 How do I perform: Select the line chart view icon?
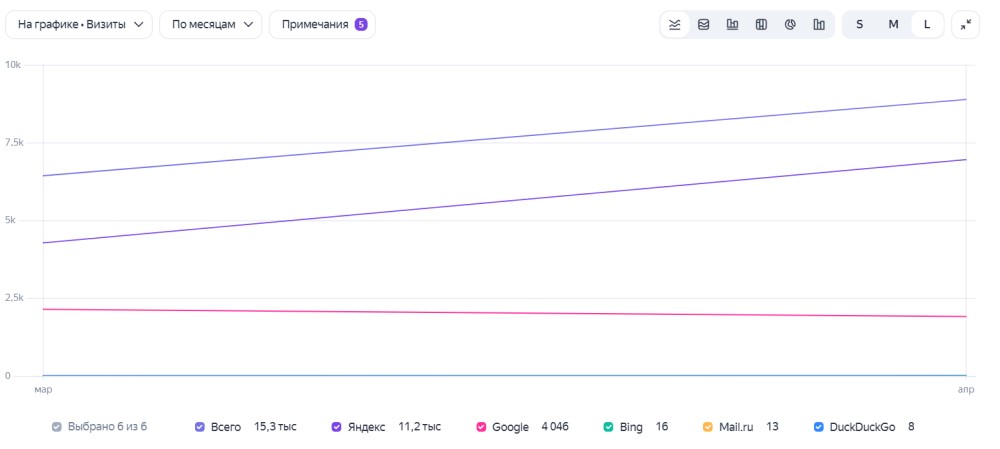(x=675, y=25)
